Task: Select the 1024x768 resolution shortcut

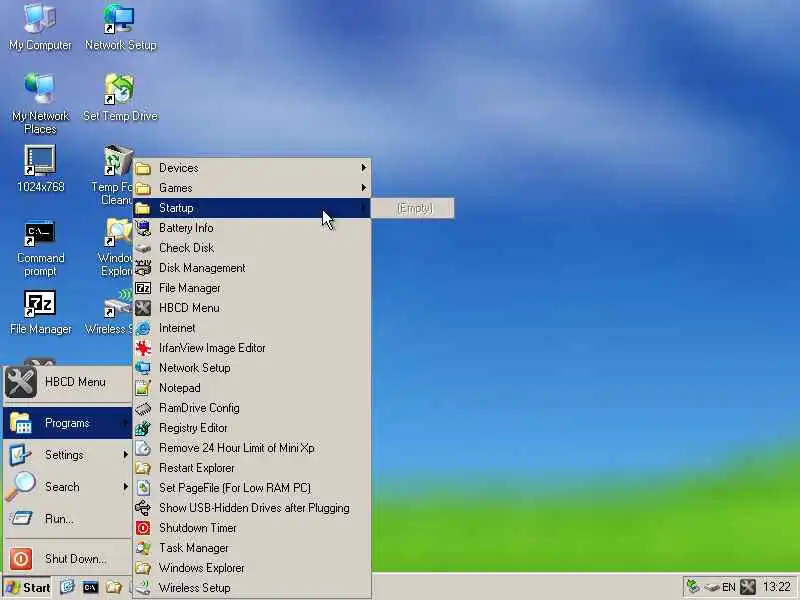Action: click(40, 168)
